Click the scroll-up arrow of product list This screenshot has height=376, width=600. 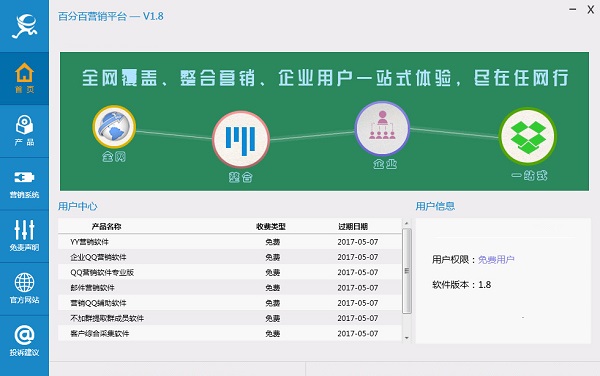click(x=406, y=223)
